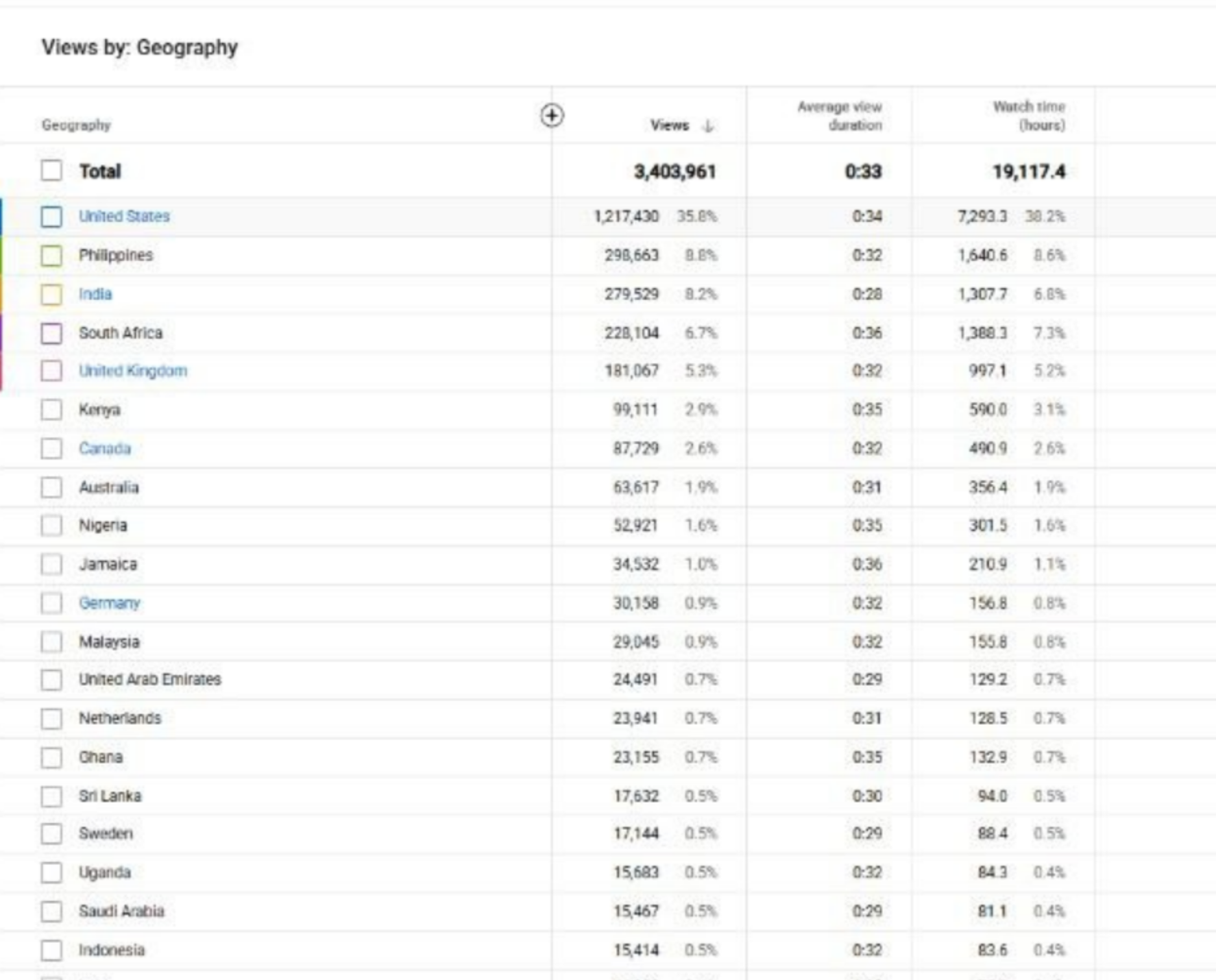
Task: Toggle the South Africa checkbox
Action: click(x=51, y=333)
